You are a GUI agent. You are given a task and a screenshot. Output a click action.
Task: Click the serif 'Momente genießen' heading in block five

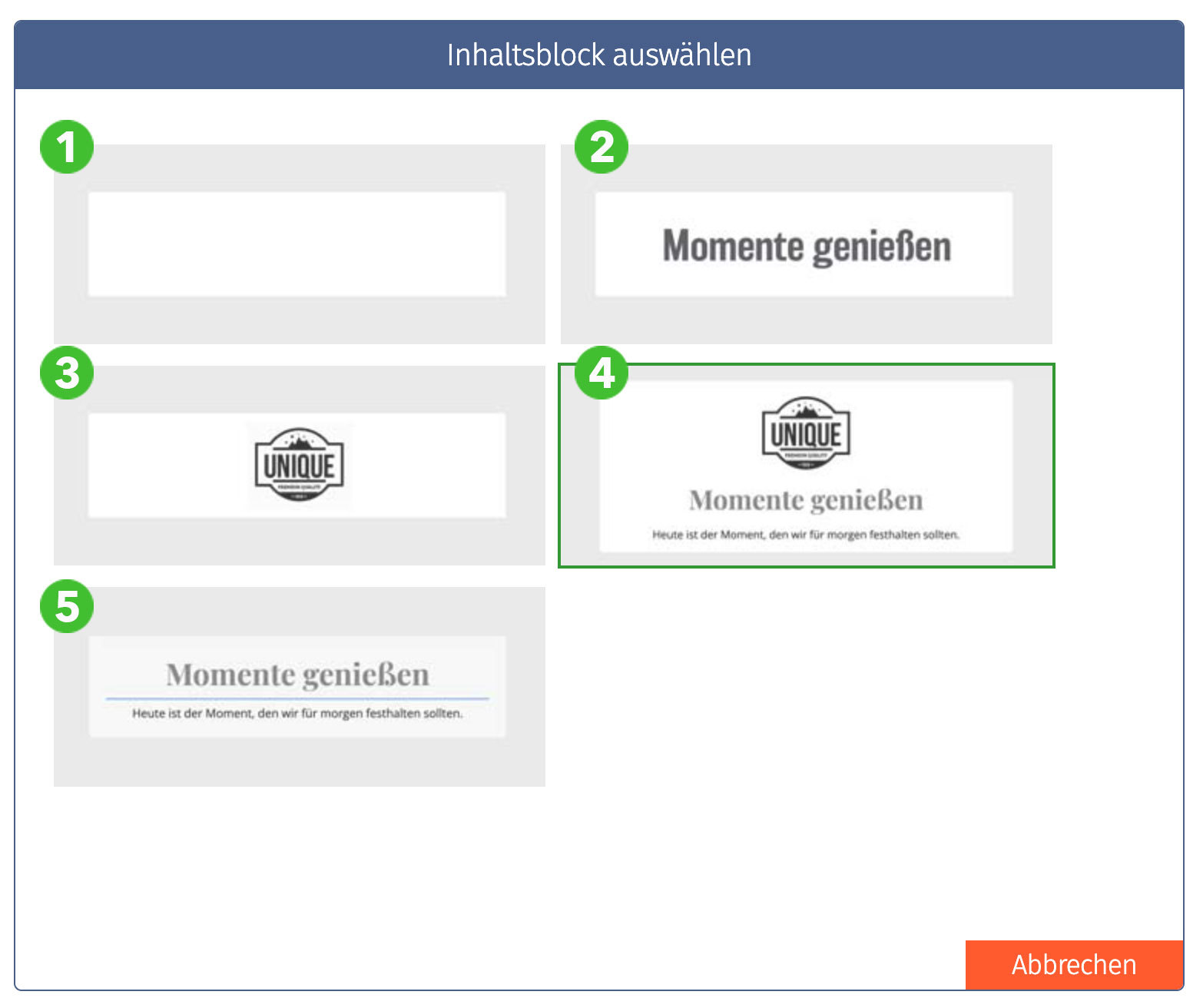[x=297, y=675]
